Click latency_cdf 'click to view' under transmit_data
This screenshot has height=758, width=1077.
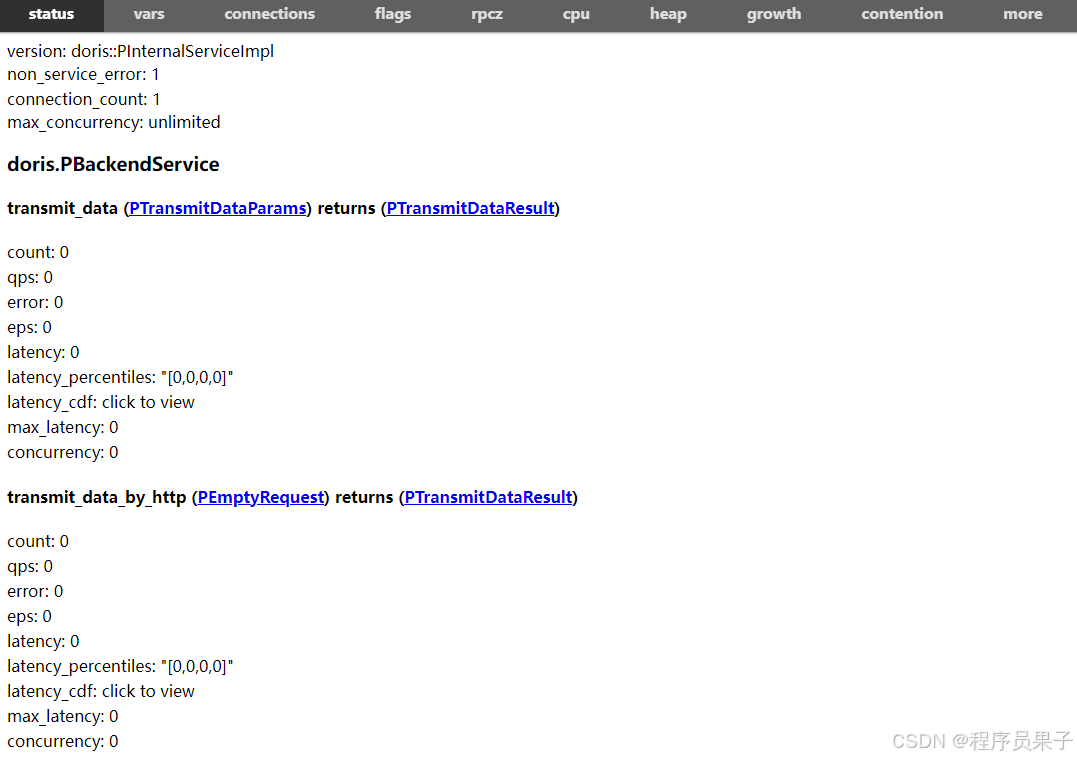pos(148,402)
